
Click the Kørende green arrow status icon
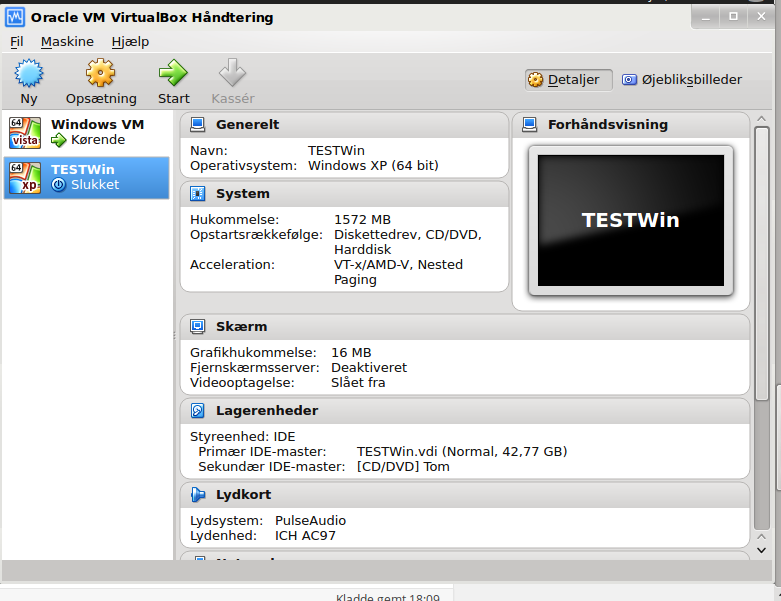pyautogui.click(x=59, y=140)
